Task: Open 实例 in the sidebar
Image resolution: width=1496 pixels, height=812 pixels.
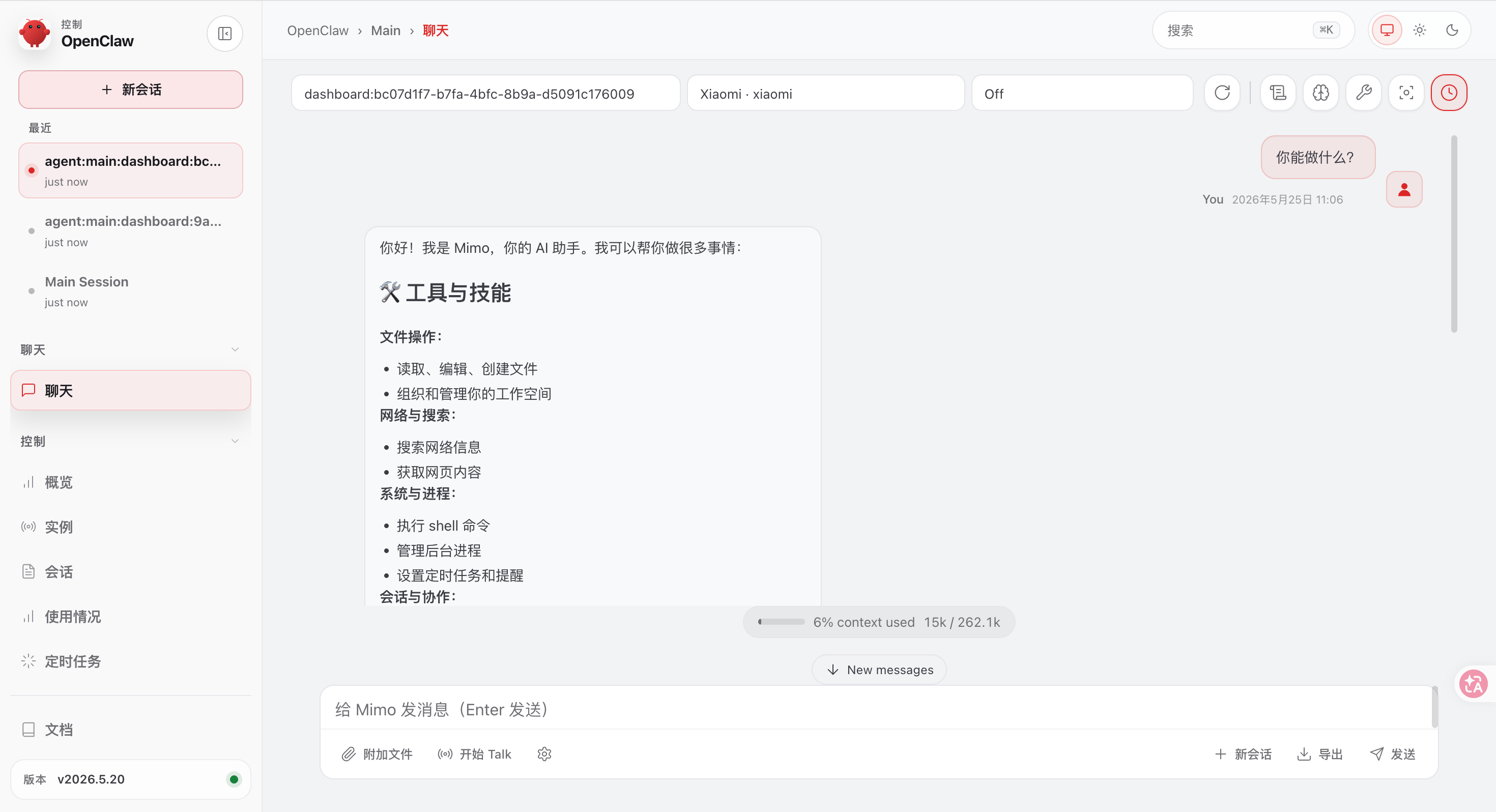Action: (x=131, y=527)
